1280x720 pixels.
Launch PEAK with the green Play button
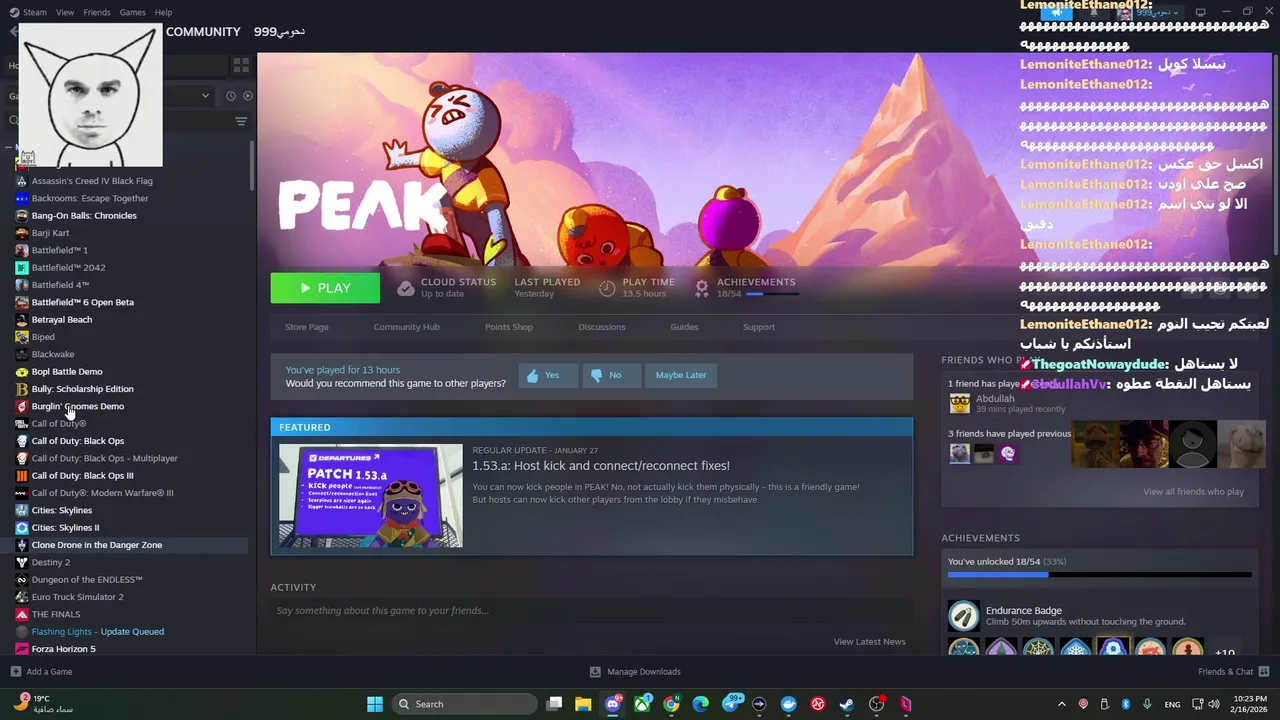pyautogui.click(x=325, y=288)
